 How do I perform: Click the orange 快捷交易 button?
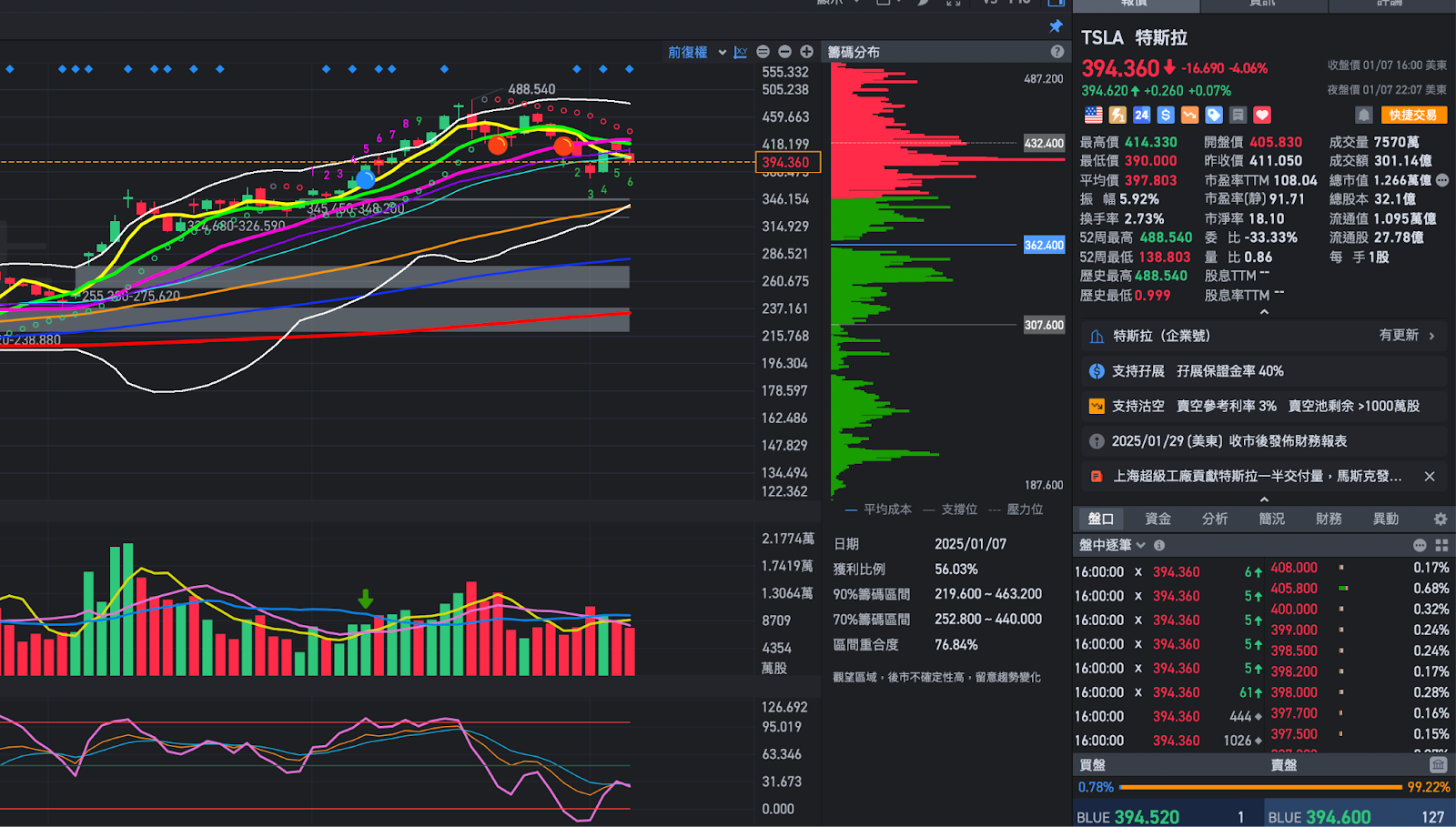(1413, 115)
